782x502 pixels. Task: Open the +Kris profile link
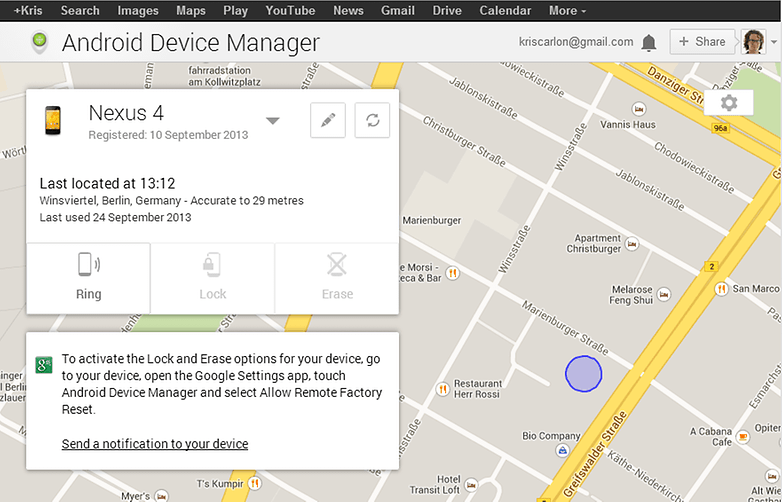28,10
